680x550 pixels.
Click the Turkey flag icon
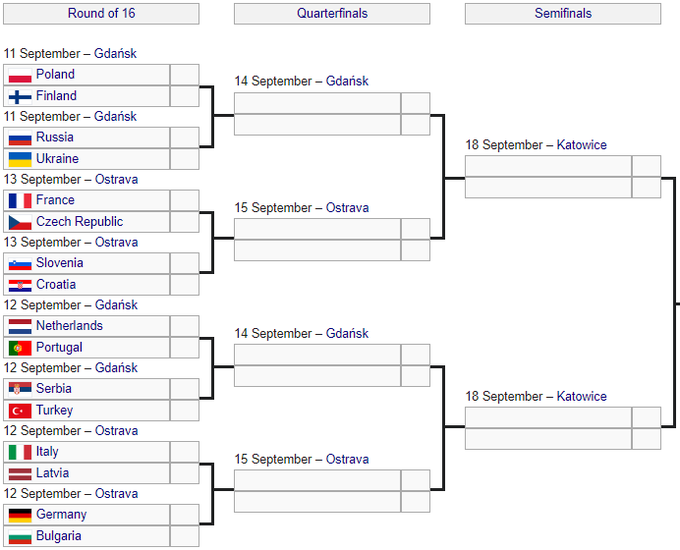19,411
